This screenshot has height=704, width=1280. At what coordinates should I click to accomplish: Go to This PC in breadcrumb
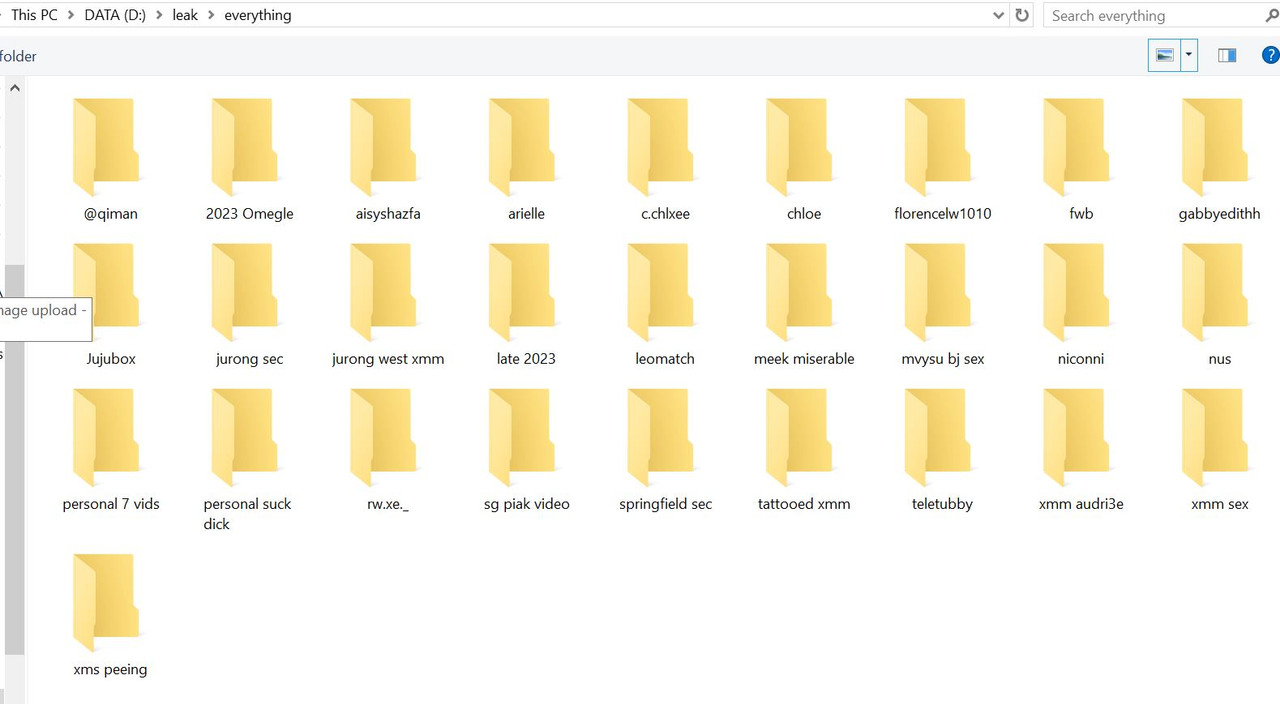click(34, 15)
